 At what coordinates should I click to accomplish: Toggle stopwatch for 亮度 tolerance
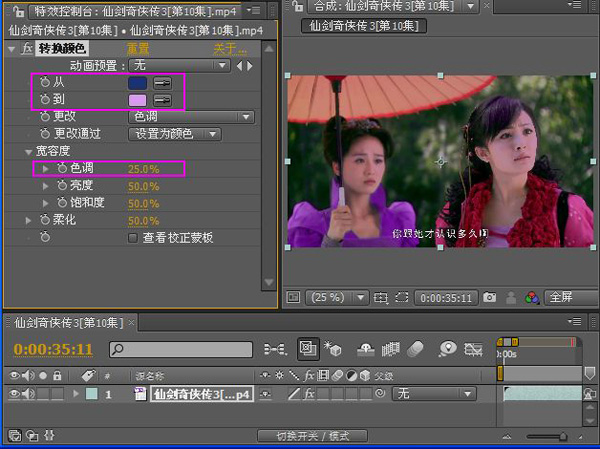point(62,185)
